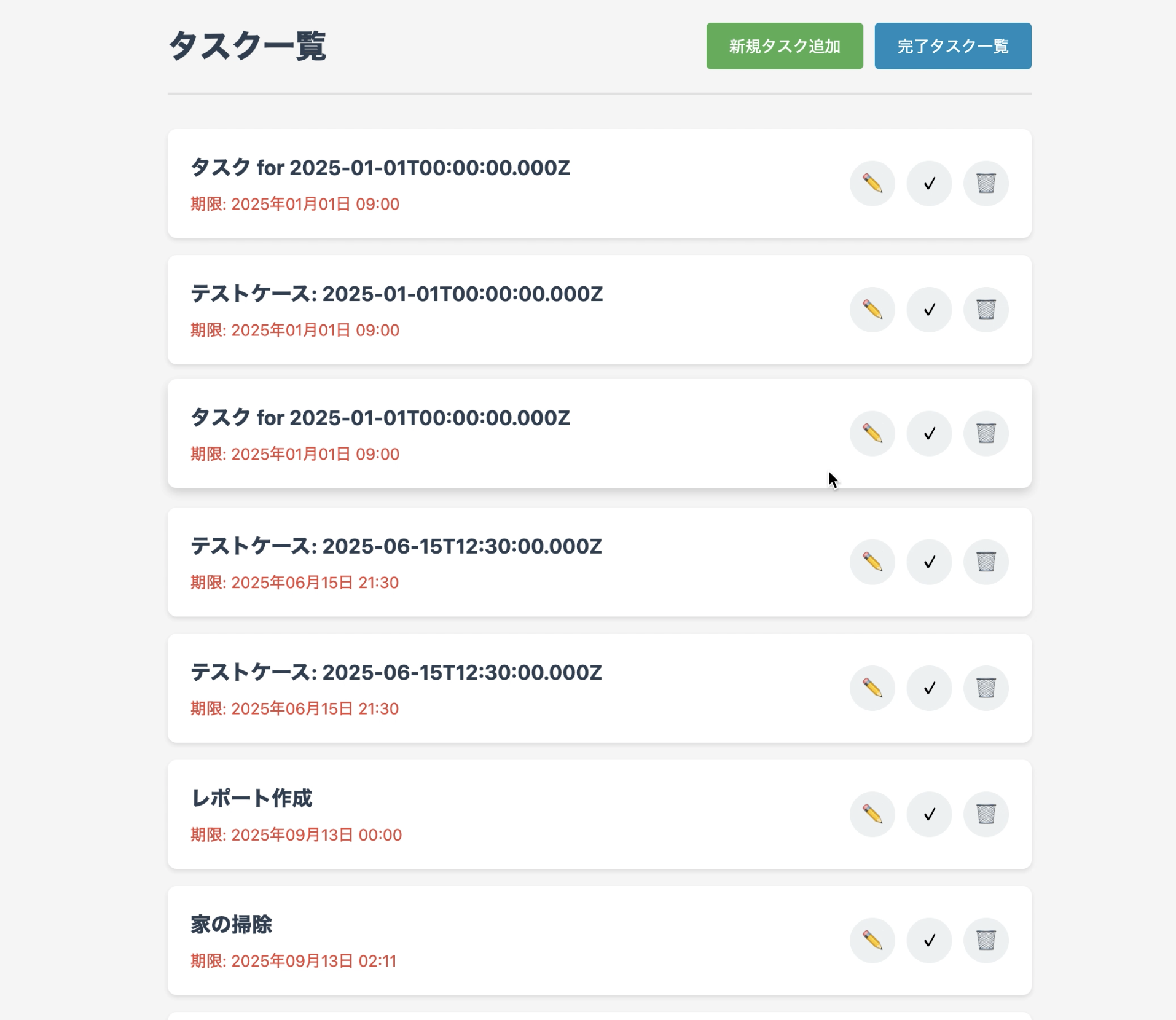Mark first タスク for 2025-01-01 card complete
This screenshot has width=1176, height=1020.
coord(929,184)
